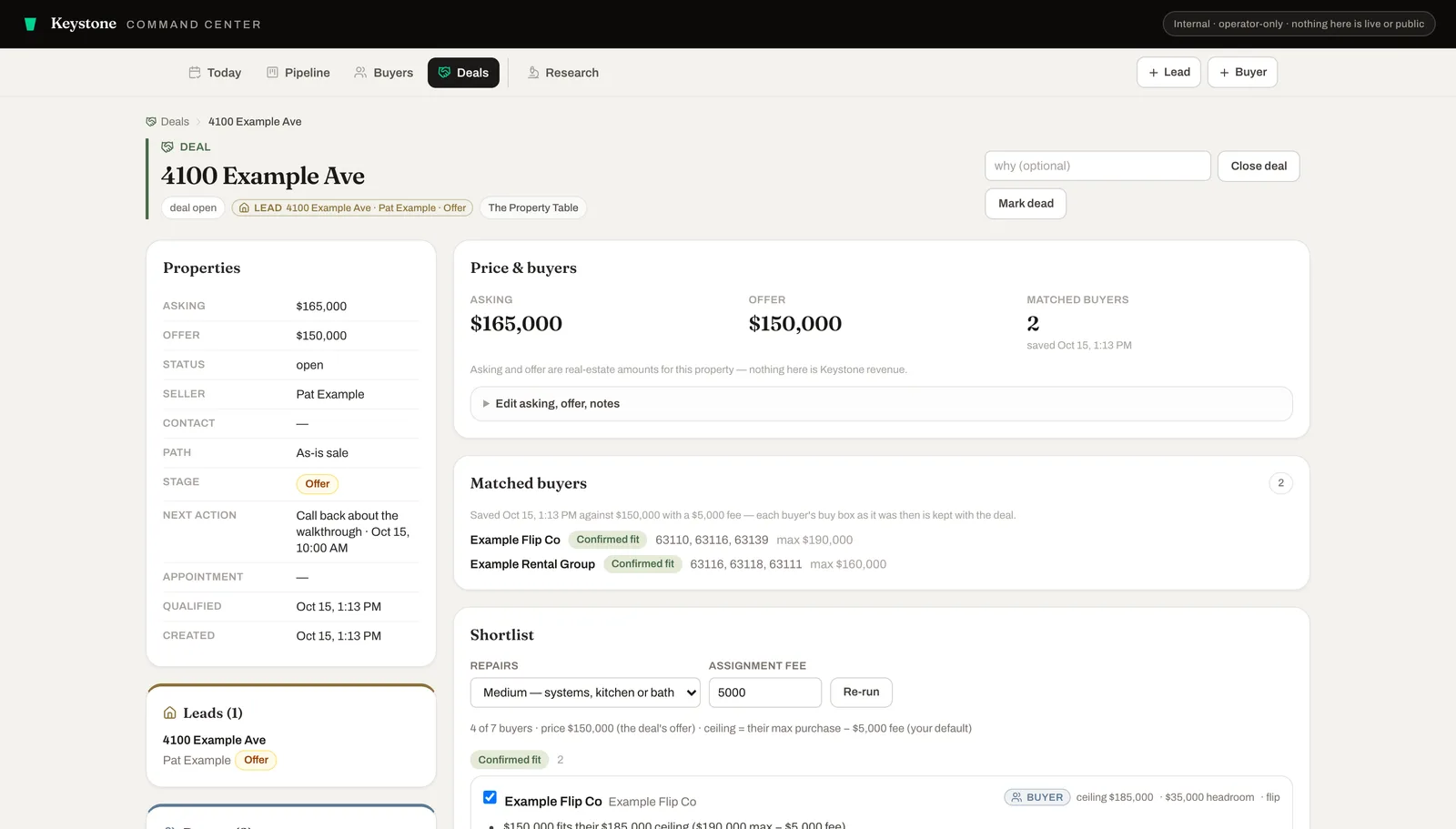Click The Property Table chip
Viewport: 1456px width, 829px height.
(533, 207)
